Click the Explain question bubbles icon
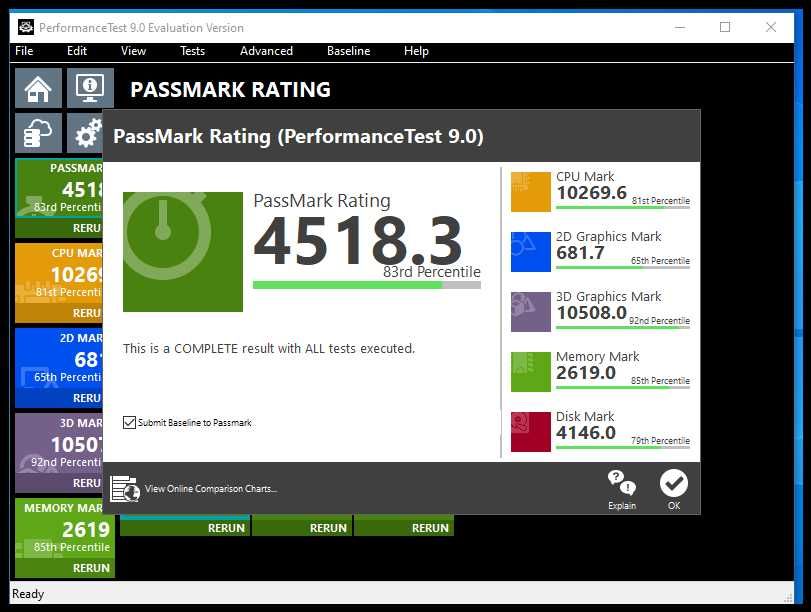This screenshot has width=811, height=612. click(622, 489)
